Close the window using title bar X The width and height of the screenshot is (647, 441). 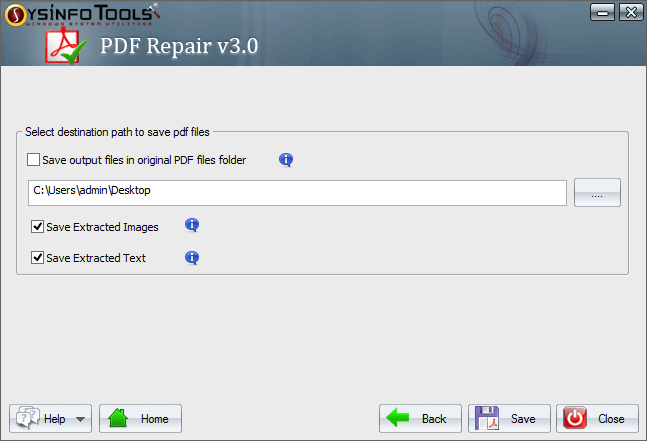pyautogui.click(x=629, y=12)
